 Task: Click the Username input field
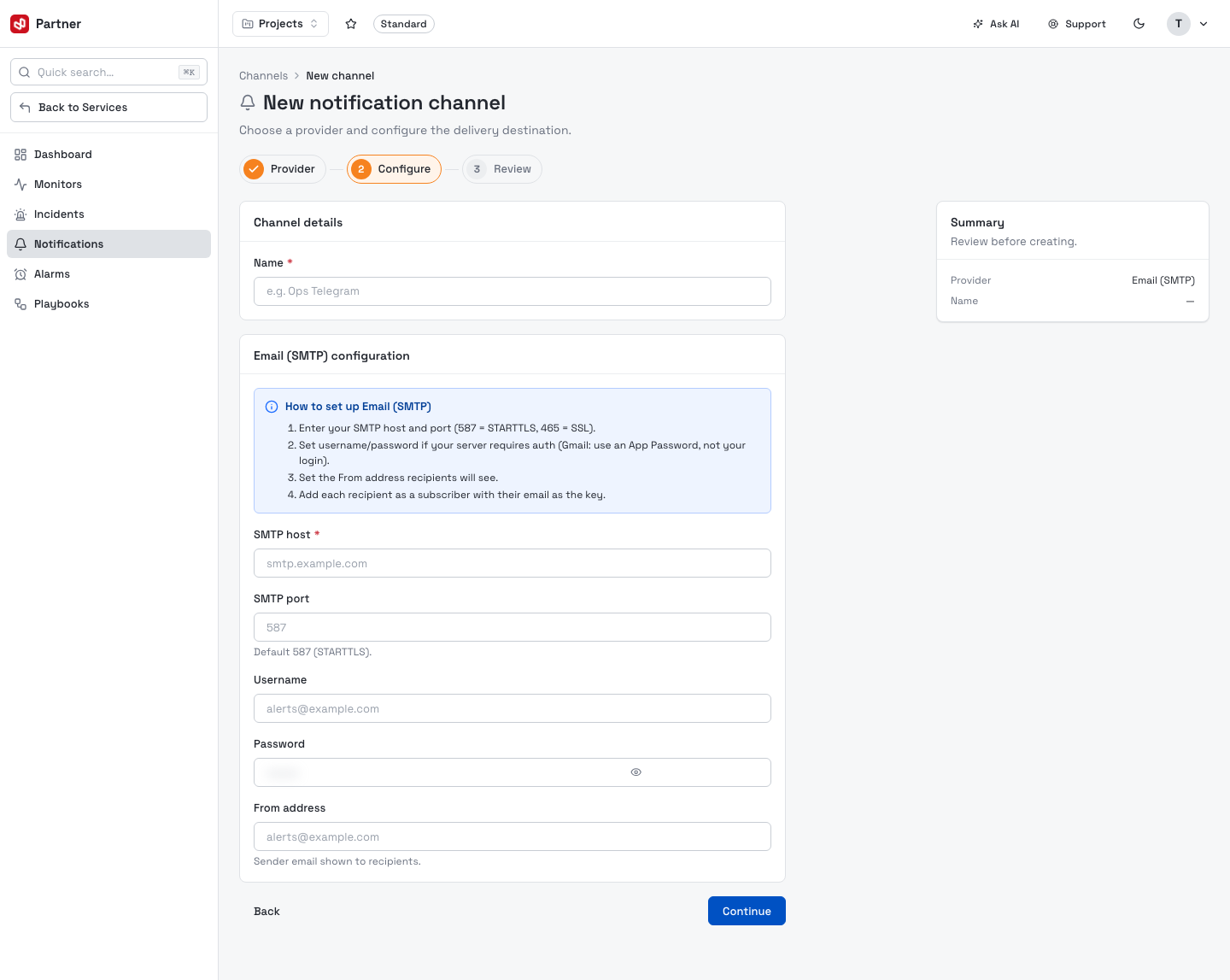tap(512, 708)
